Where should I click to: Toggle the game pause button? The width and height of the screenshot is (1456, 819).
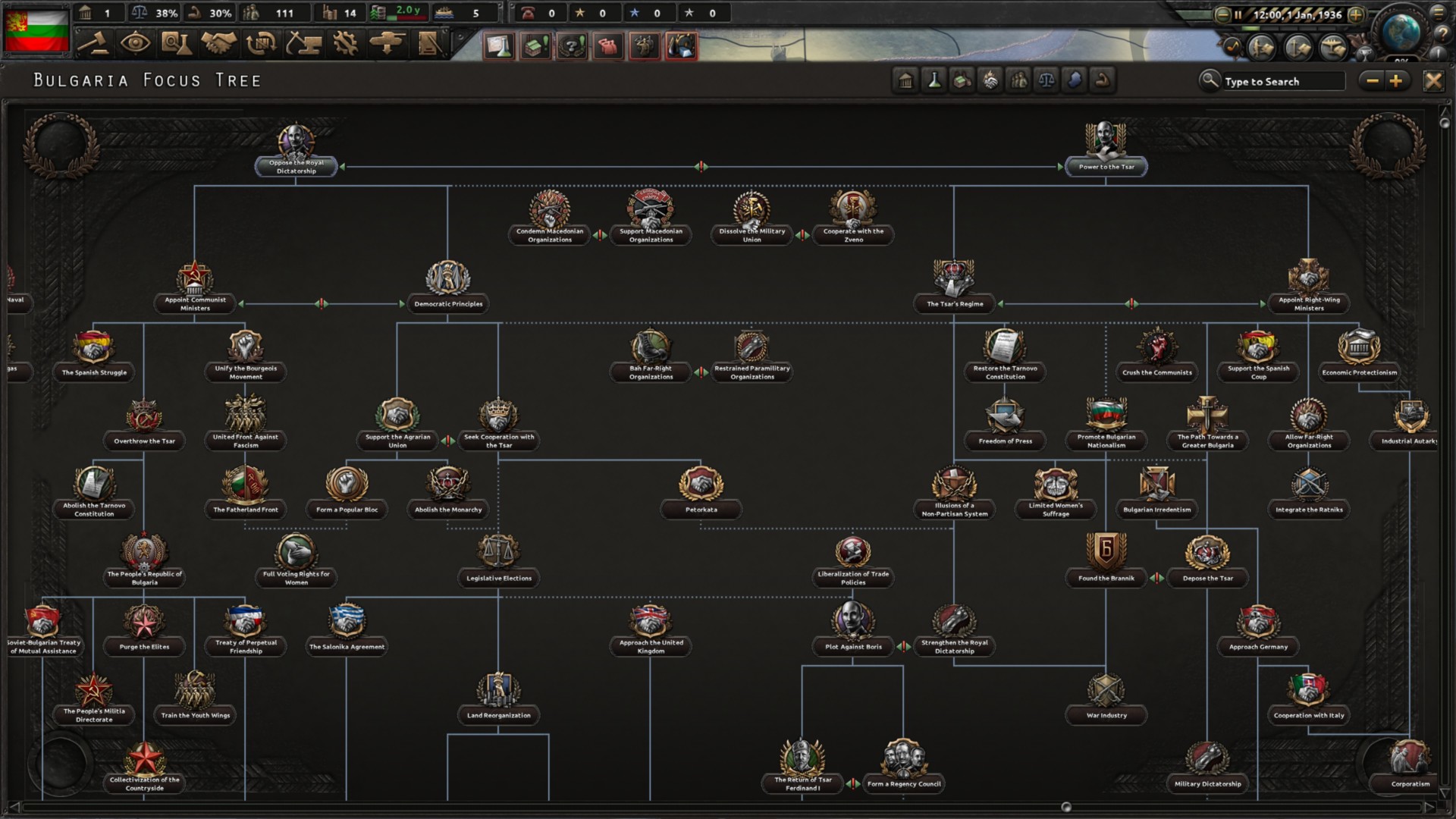pyautogui.click(x=1238, y=14)
